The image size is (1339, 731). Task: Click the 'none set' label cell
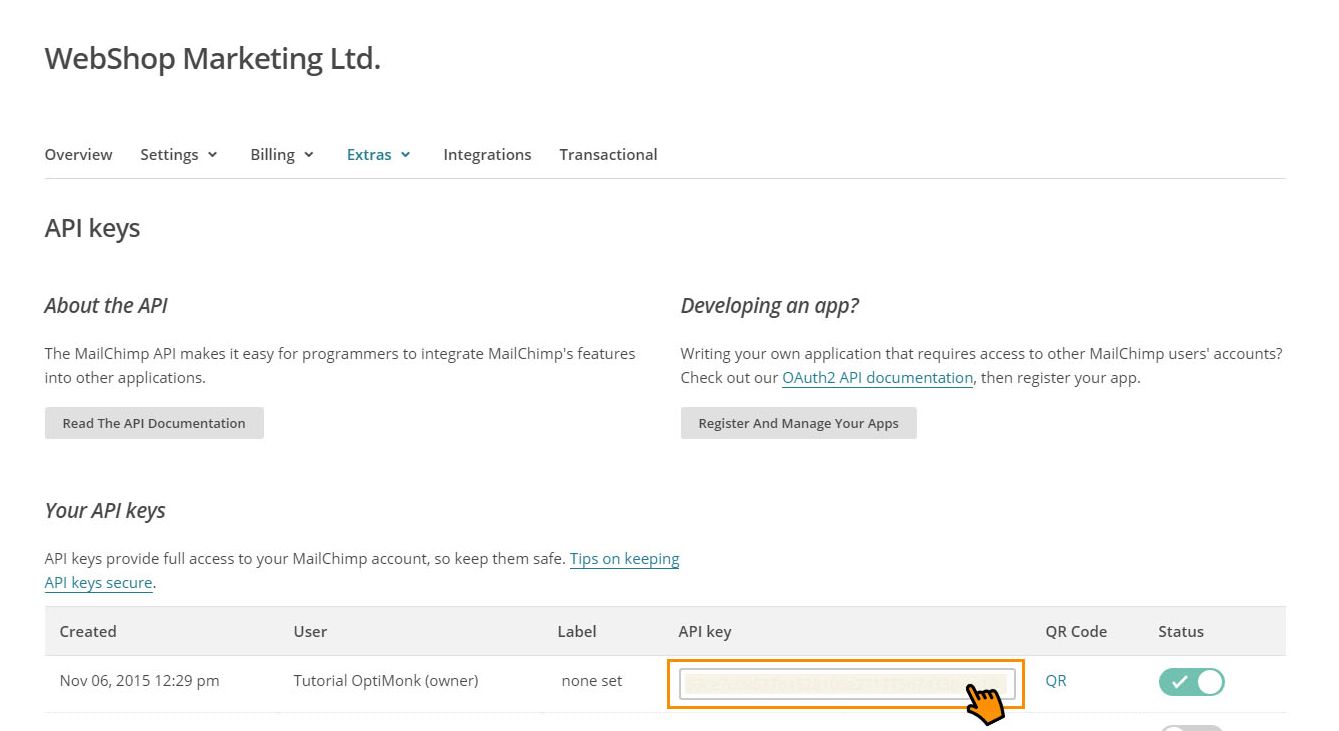click(592, 681)
